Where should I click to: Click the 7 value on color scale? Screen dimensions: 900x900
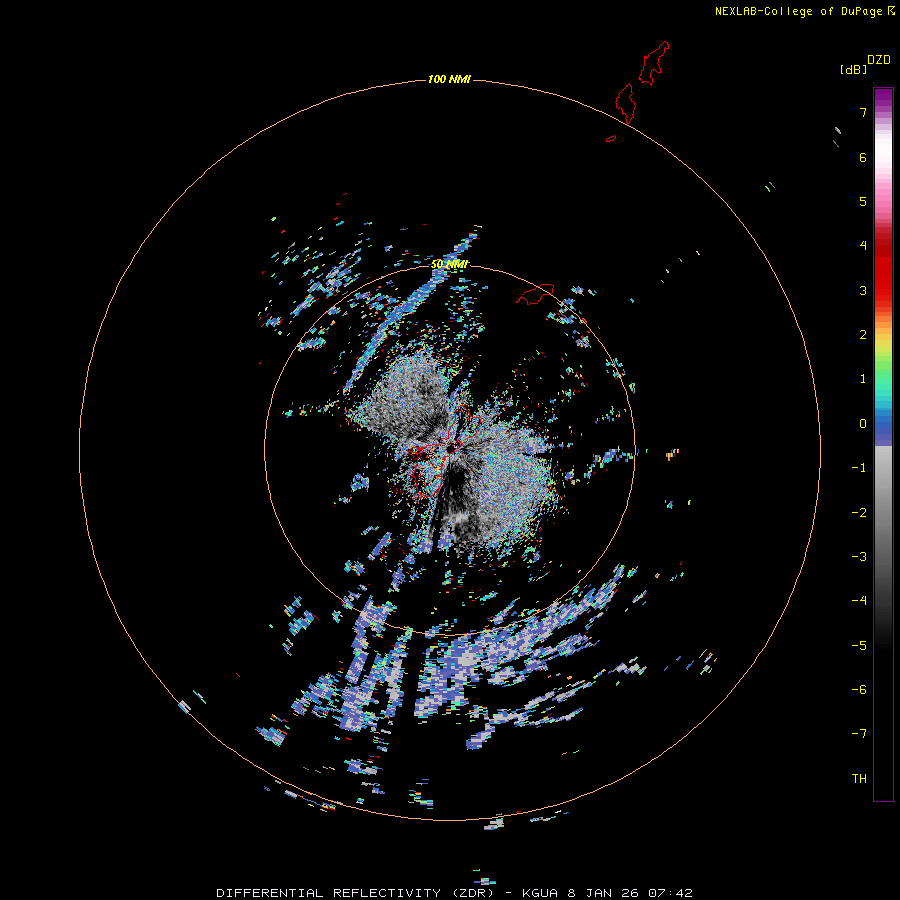pyautogui.click(x=863, y=112)
